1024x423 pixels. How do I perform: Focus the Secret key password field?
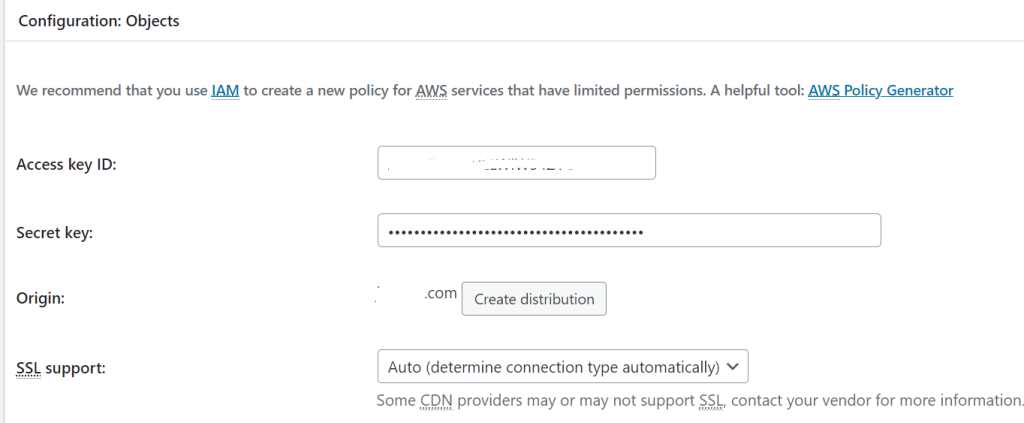click(628, 231)
